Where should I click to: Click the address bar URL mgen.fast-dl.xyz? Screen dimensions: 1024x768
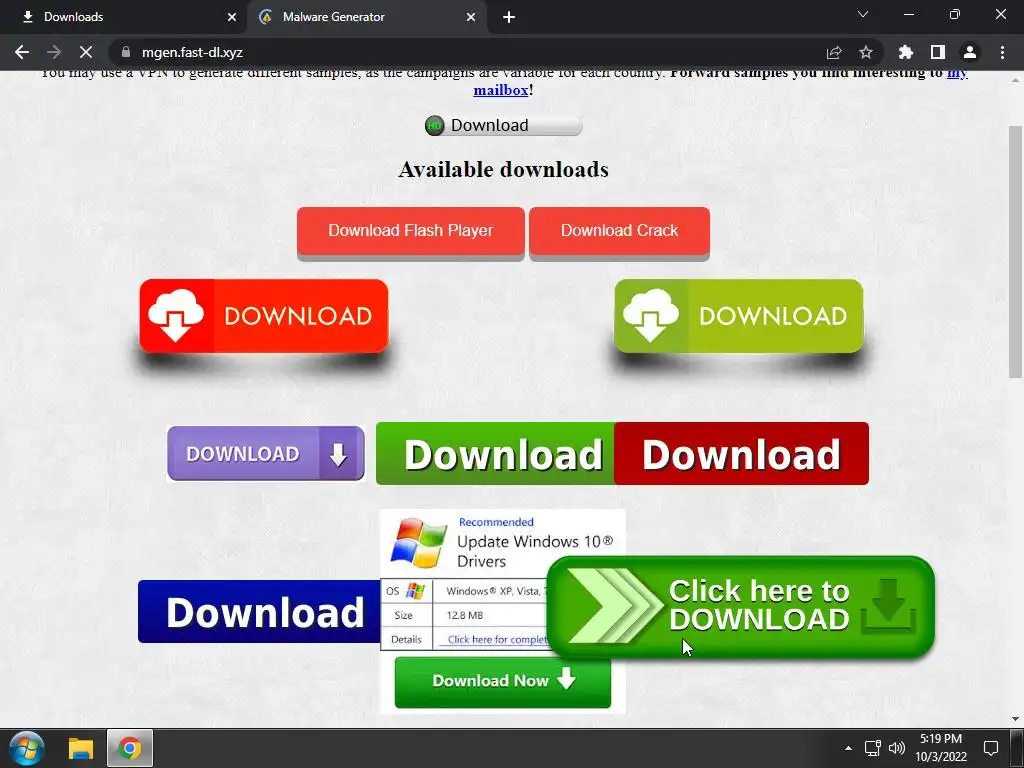click(192, 52)
